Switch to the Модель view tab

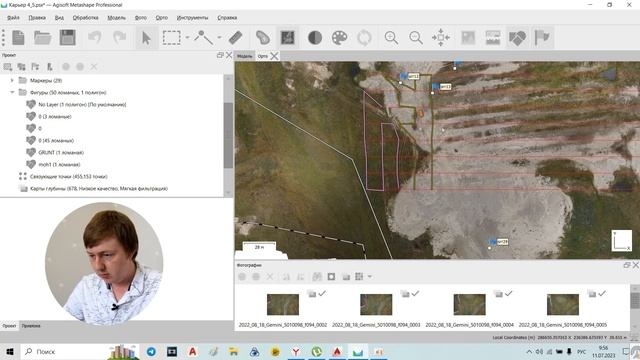(x=245, y=56)
